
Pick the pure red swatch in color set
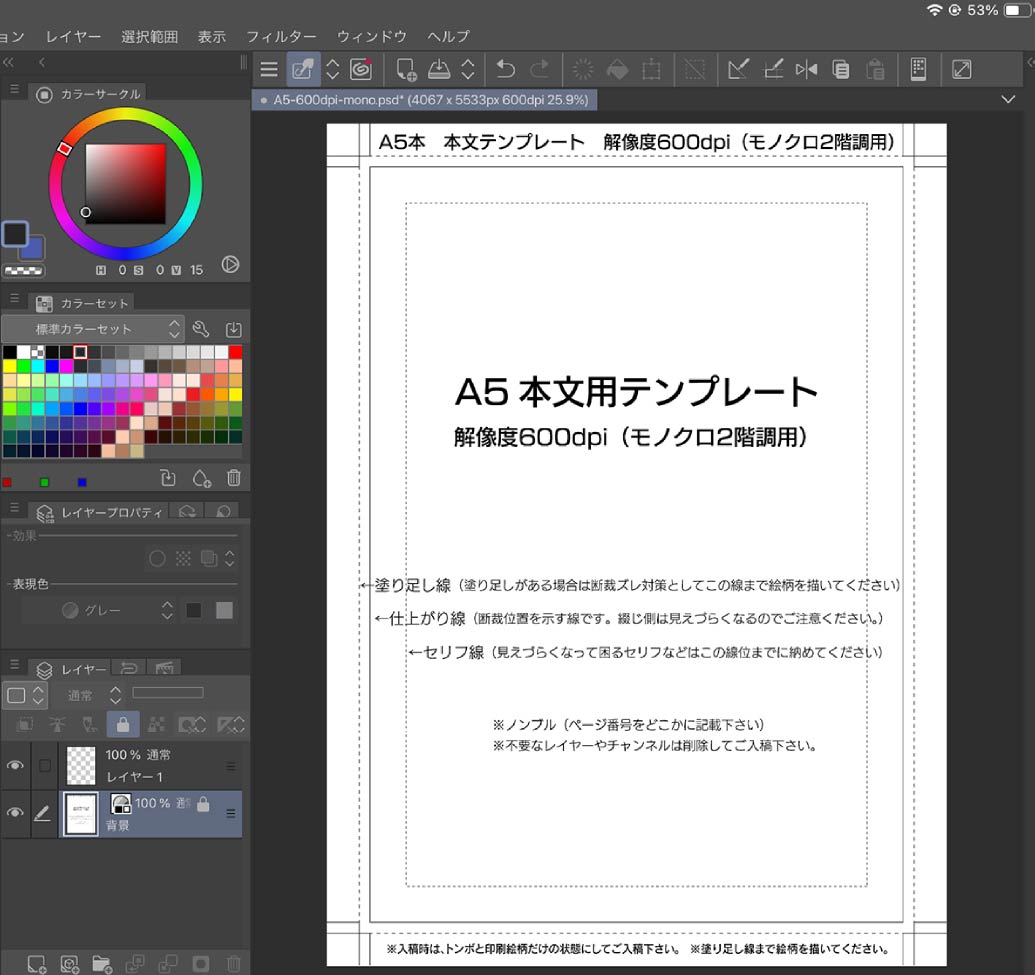[235, 352]
